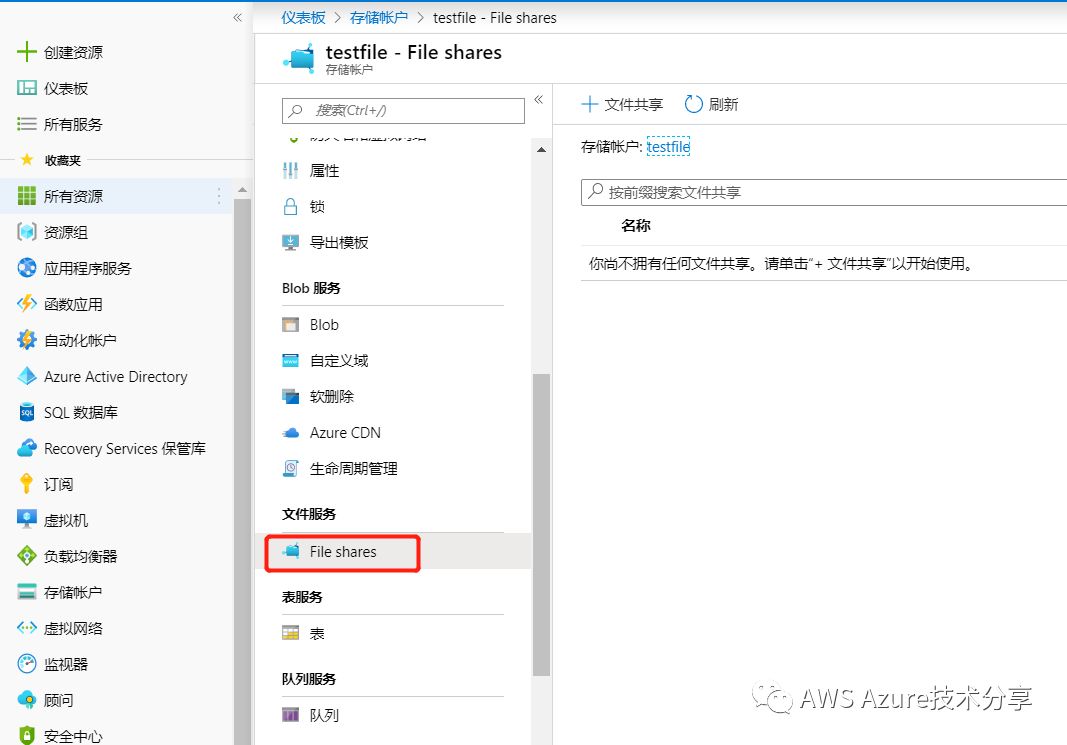Open the 队列 queue icon
Image resolution: width=1067 pixels, height=745 pixels.
tap(291, 715)
